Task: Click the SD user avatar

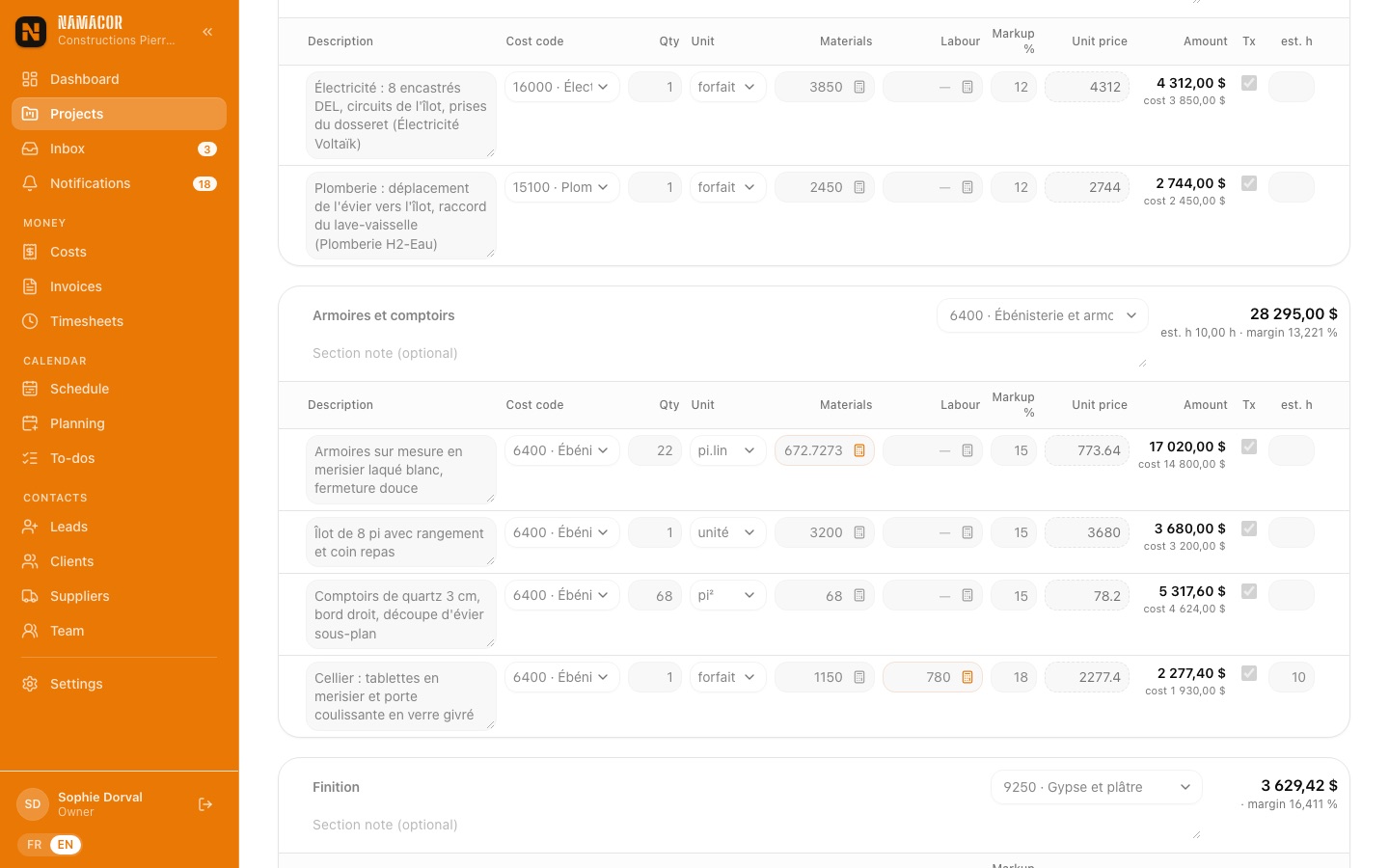Action: 33,804
